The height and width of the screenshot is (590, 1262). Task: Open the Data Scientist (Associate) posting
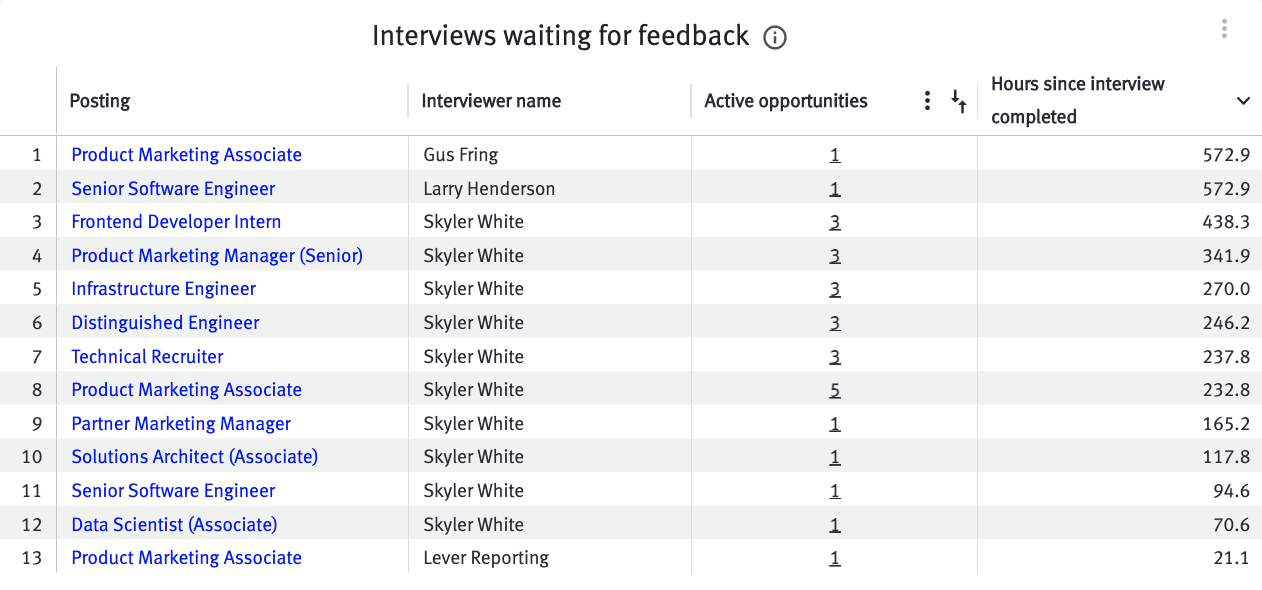(x=173, y=524)
